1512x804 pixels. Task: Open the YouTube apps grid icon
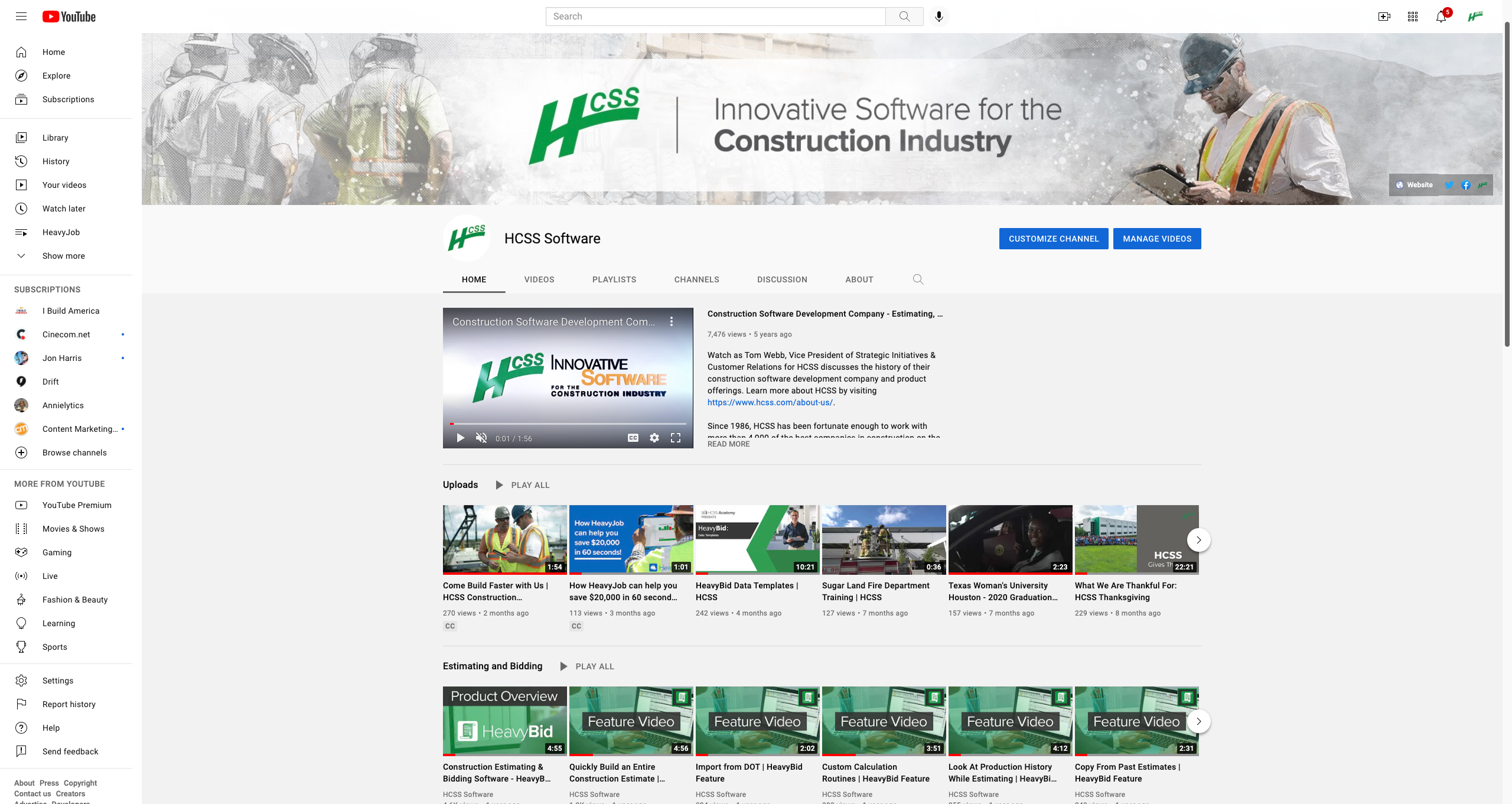[x=1412, y=17]
